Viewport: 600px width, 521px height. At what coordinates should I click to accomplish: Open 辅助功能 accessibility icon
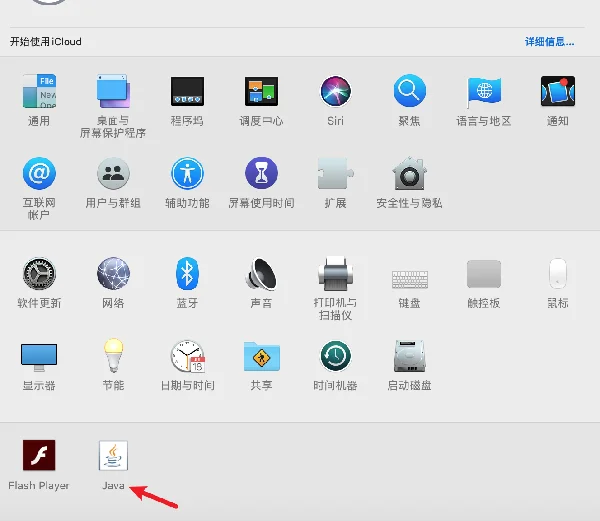coord(187,173)
